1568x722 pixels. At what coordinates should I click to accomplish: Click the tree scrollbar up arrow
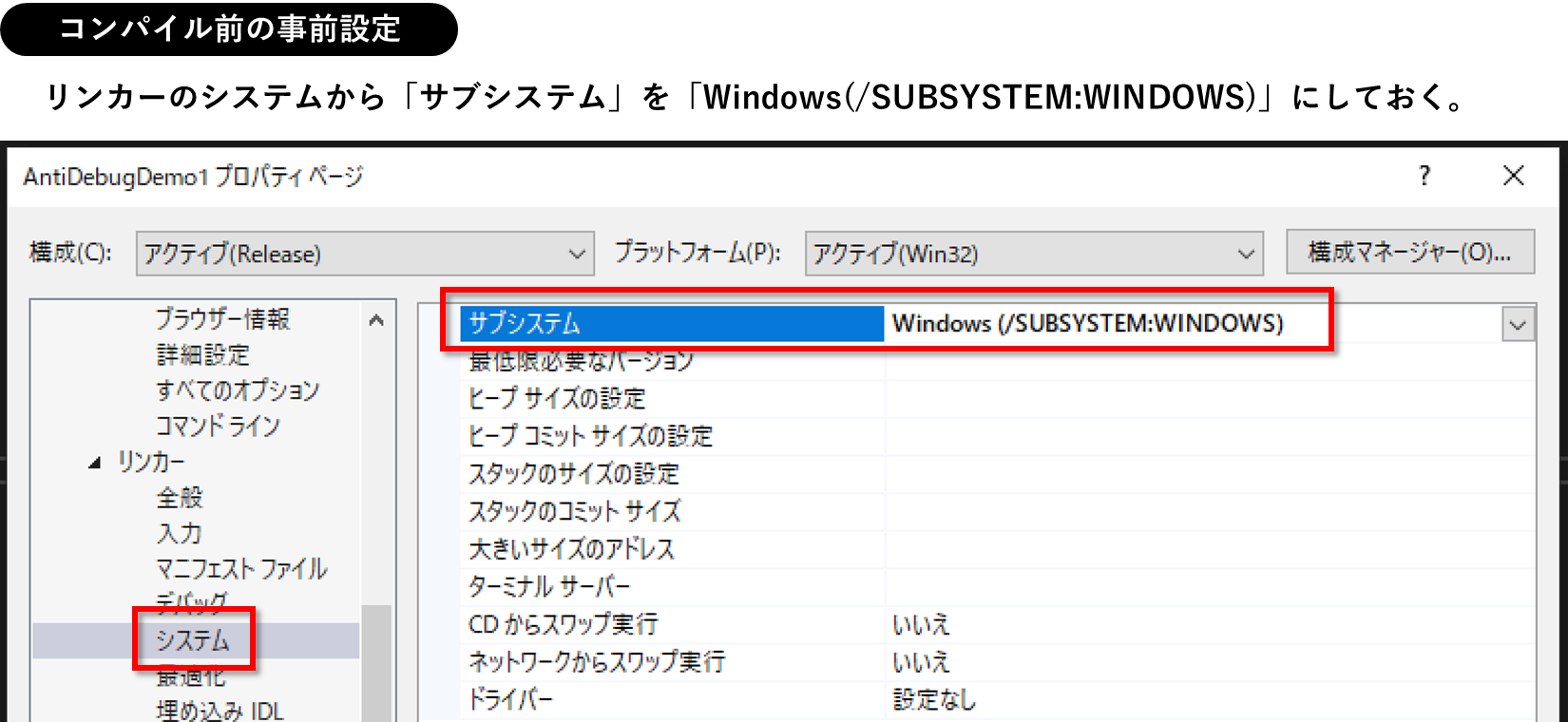(376, 320)
